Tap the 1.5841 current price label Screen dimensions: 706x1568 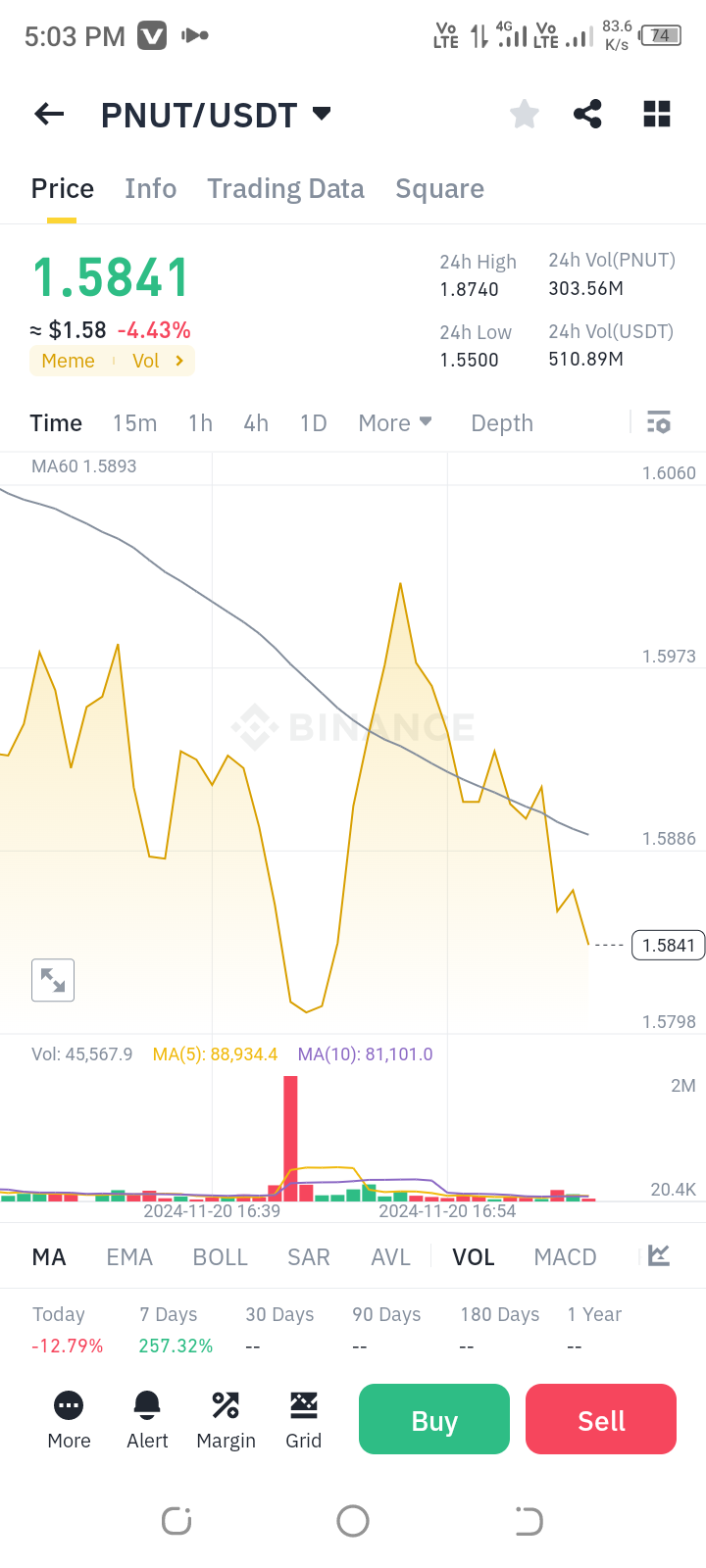coord(669,946)
